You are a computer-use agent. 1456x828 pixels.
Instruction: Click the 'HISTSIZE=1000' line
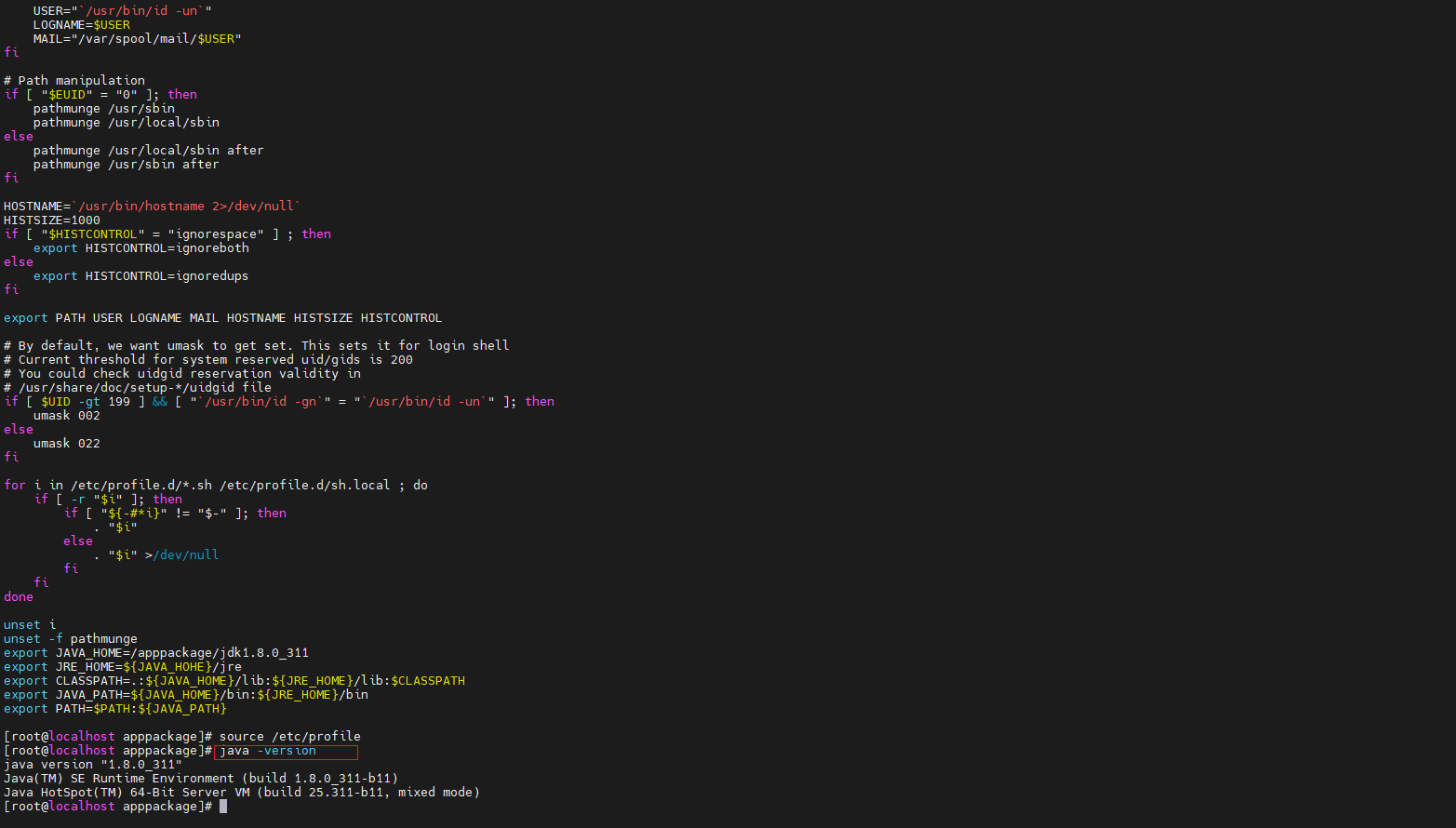[x=52, y=220]
